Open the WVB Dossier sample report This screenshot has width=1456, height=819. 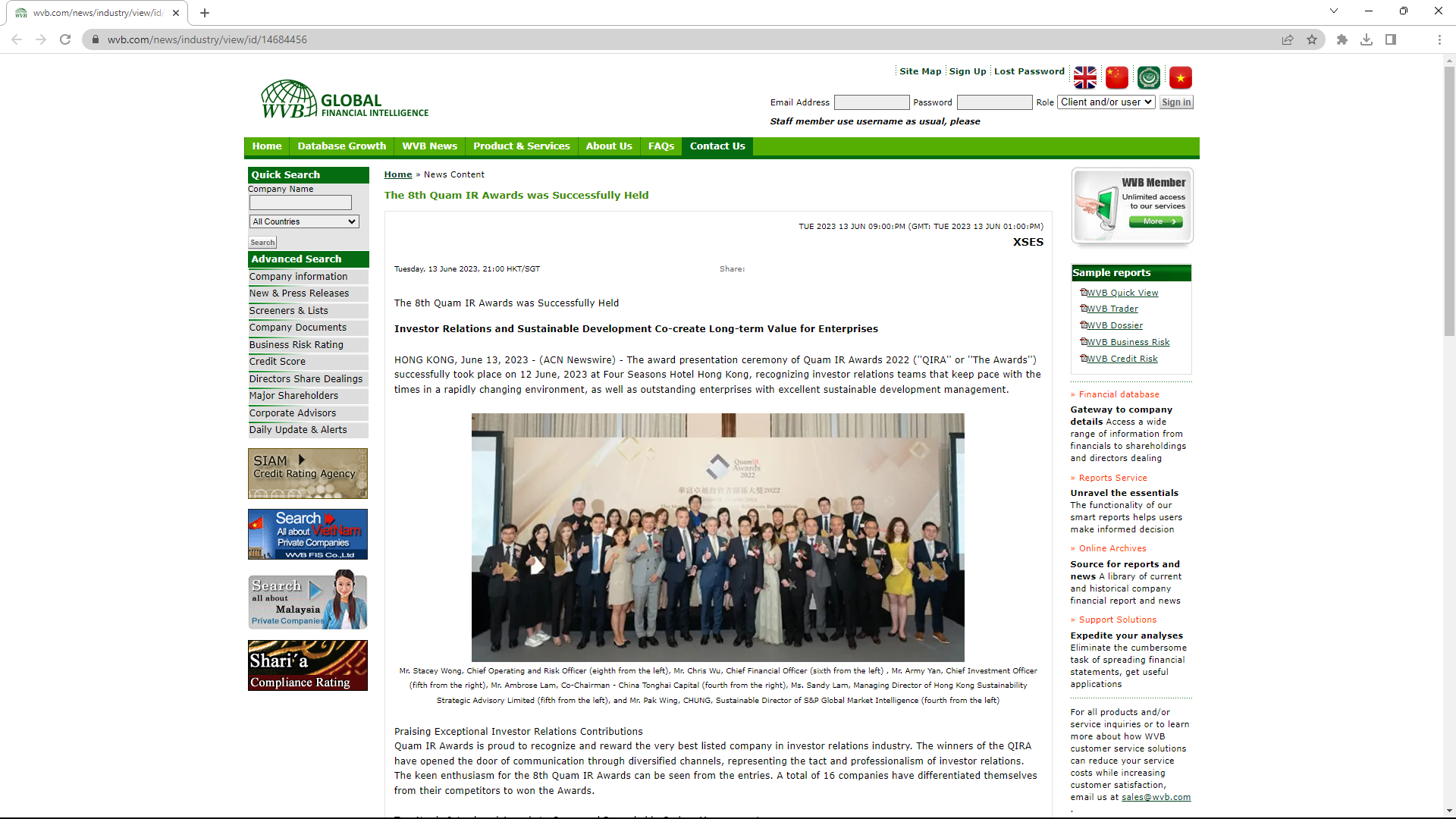1115,325
